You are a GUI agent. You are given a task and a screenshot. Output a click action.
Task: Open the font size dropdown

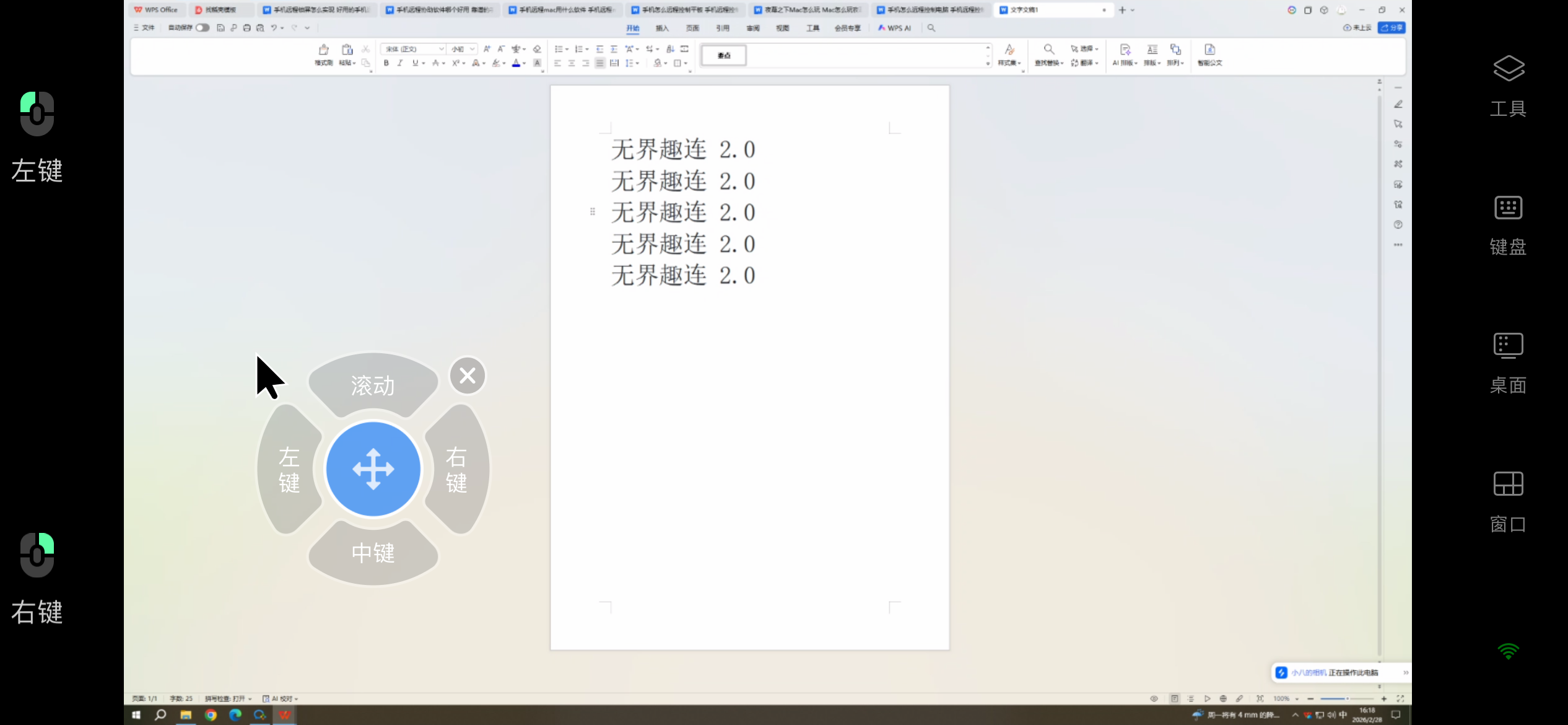coord(463,49)
